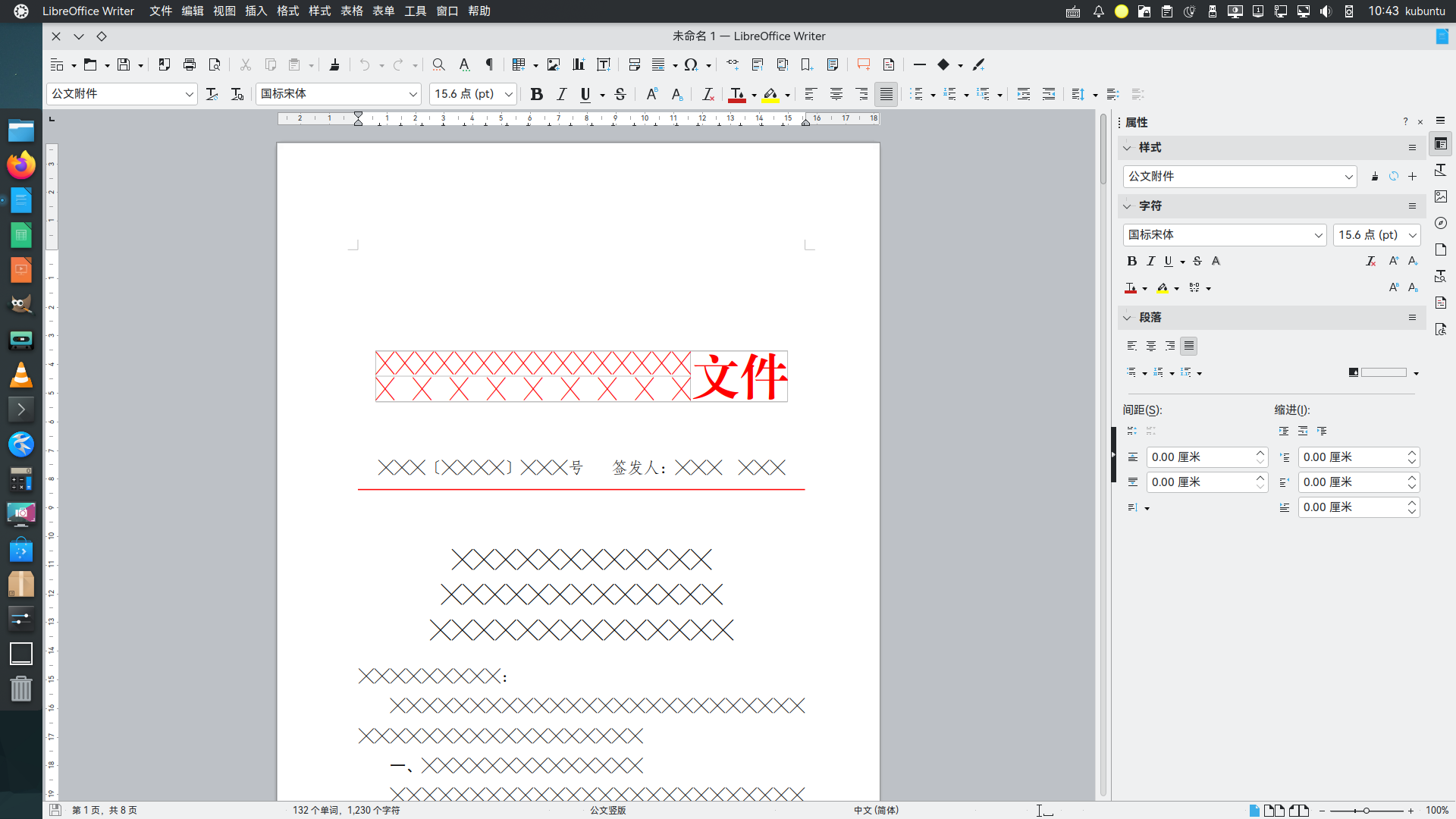Open paragraph style dropdown 公文附件 in toolbar
The image size is (1456, 819).
[189, 94]
